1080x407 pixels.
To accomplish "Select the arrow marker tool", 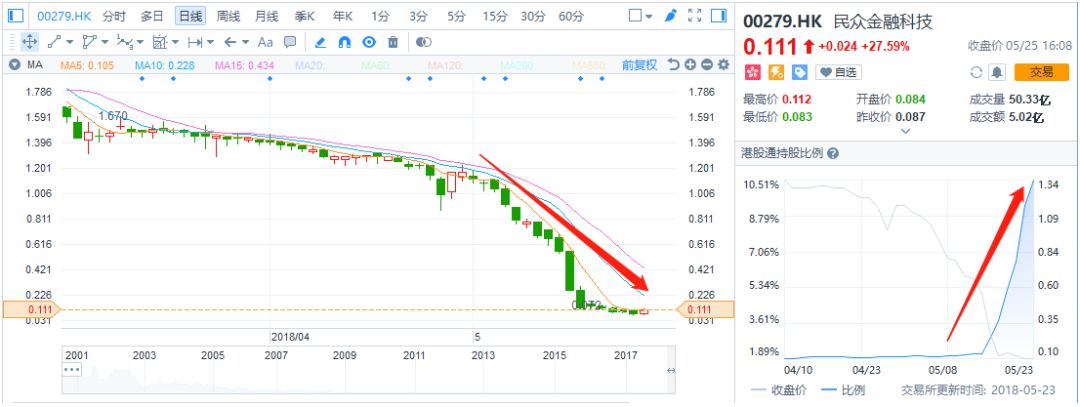I will [x=230, y=42].
